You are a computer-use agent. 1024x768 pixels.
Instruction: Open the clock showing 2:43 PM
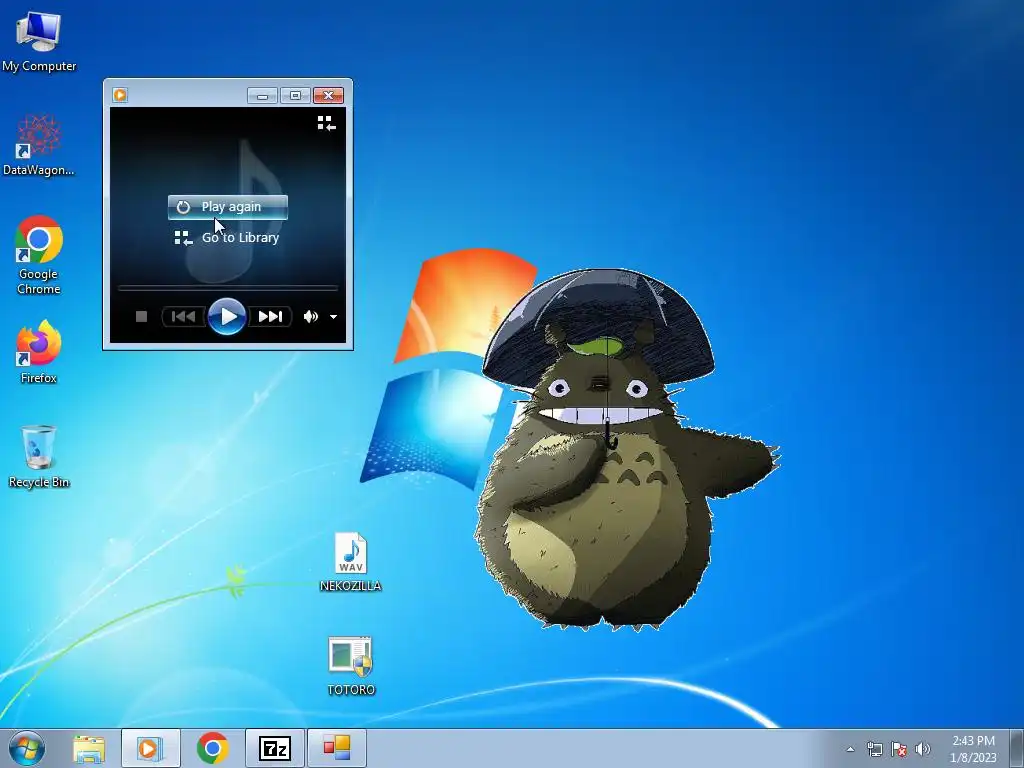click(973, 749)
